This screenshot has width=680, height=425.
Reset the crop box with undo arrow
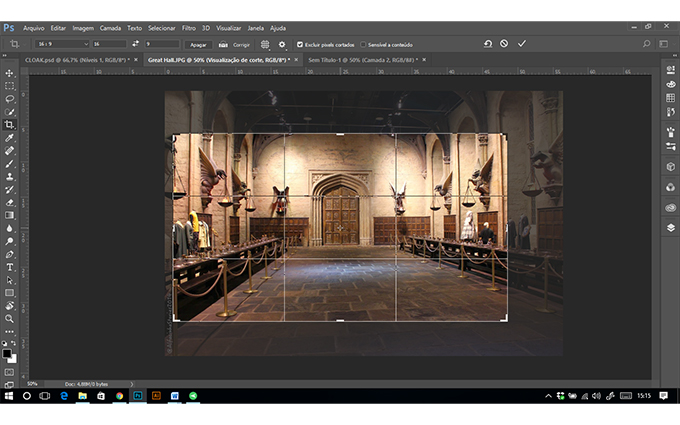[x=488, y=44]
